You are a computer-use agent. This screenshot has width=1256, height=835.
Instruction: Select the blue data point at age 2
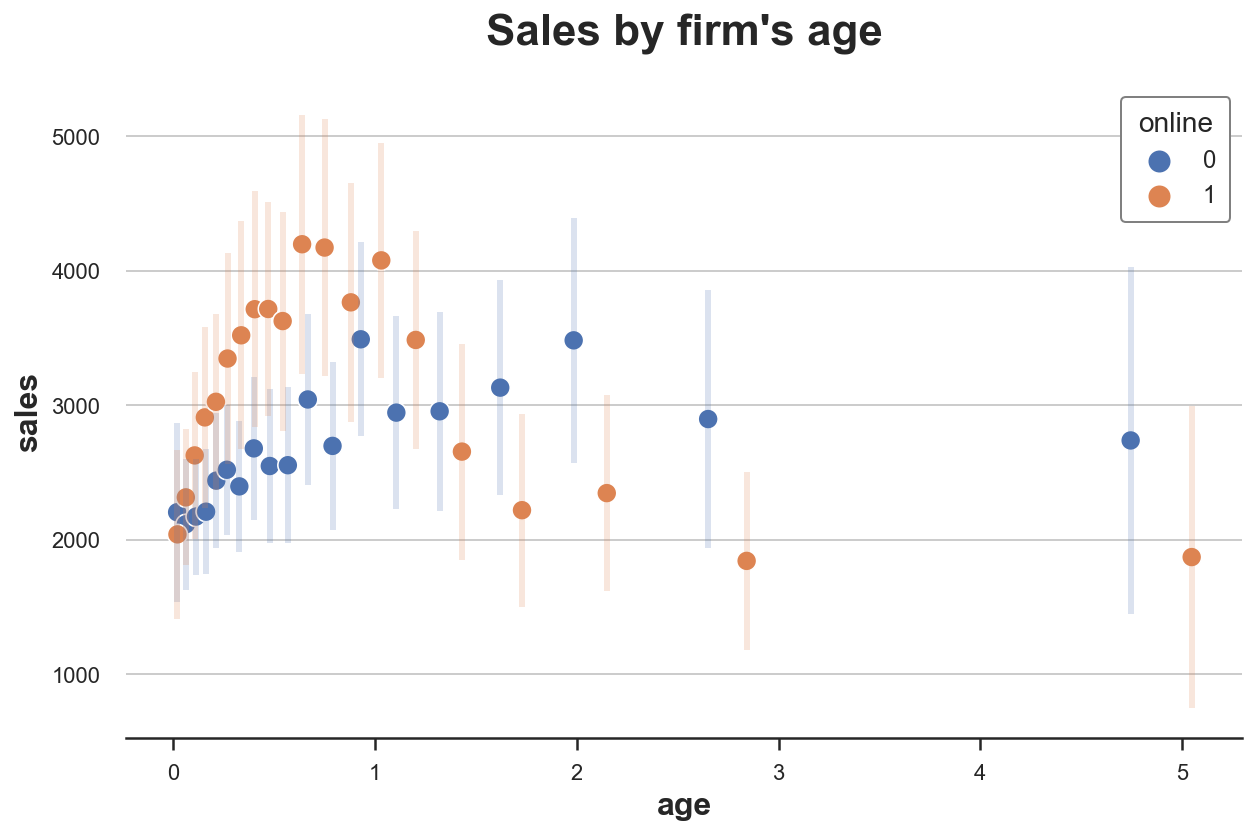(x=574, y=340)
